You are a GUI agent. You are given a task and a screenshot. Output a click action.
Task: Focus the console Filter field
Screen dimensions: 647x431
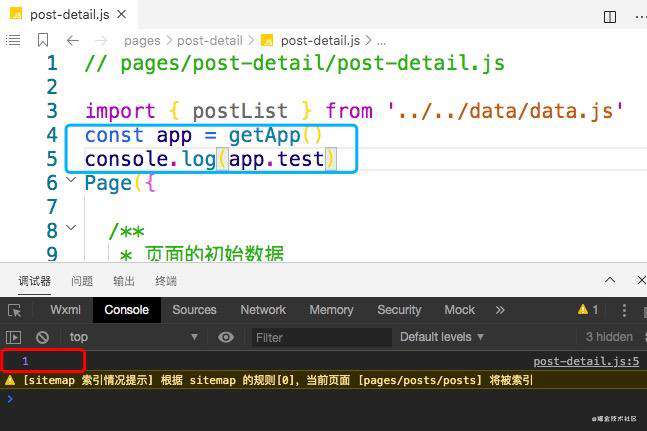click(x=321, y=337)
